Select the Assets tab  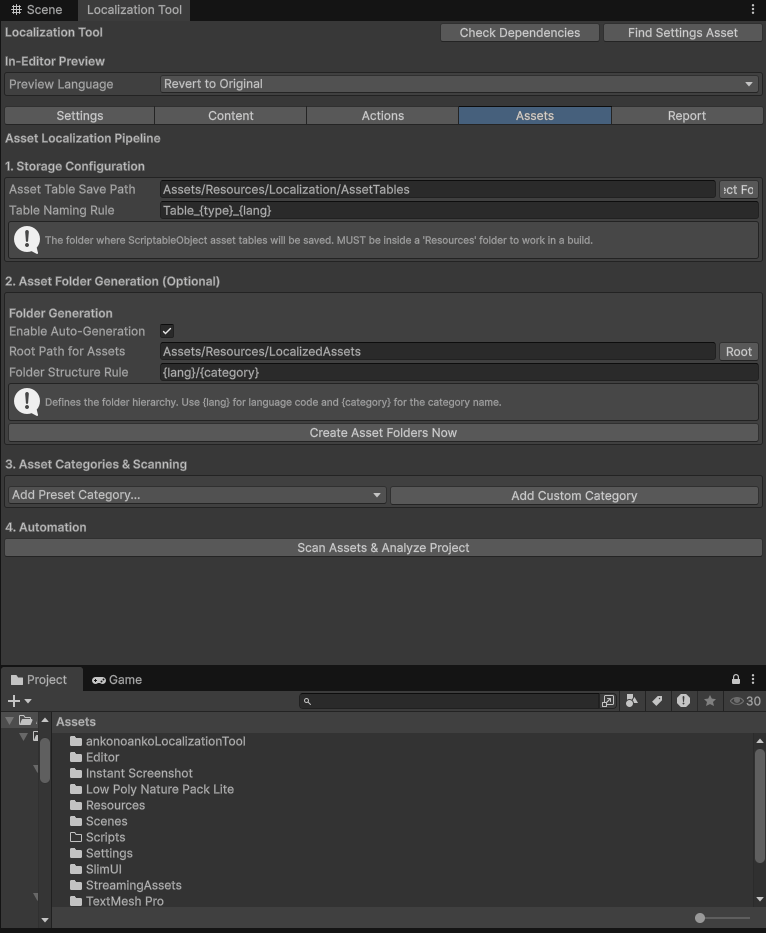point(534,115)
